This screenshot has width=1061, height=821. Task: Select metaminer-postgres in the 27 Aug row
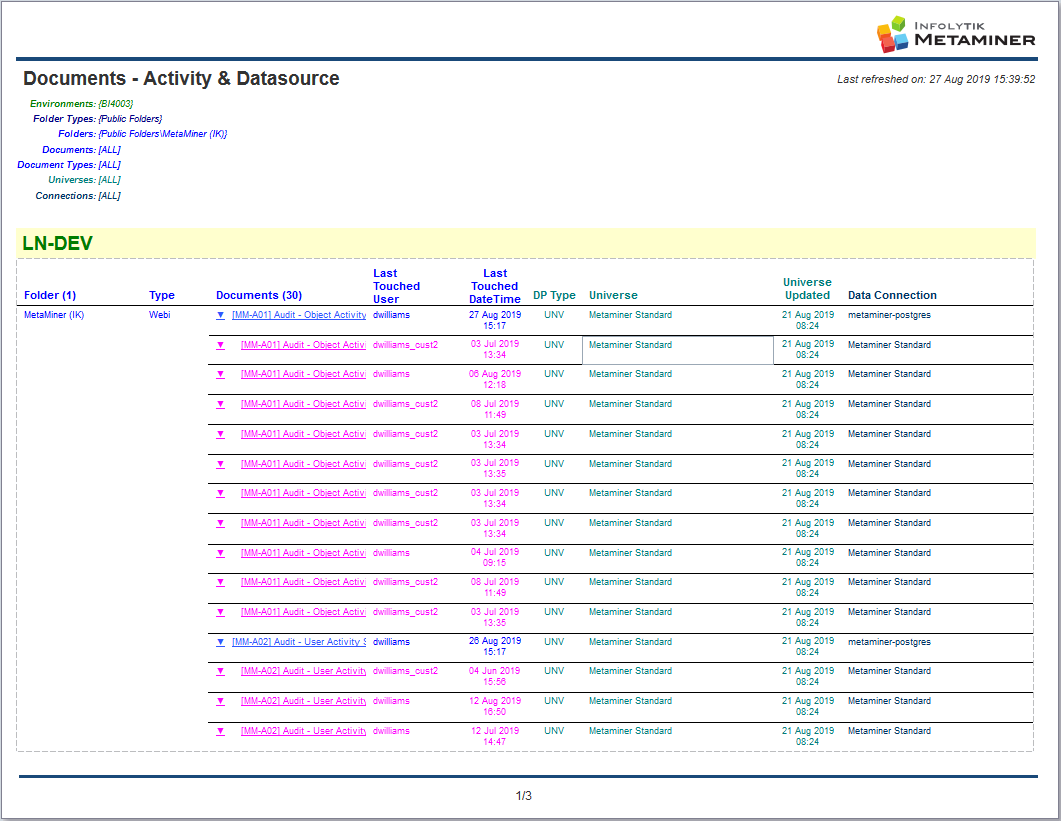click(889, 315)
